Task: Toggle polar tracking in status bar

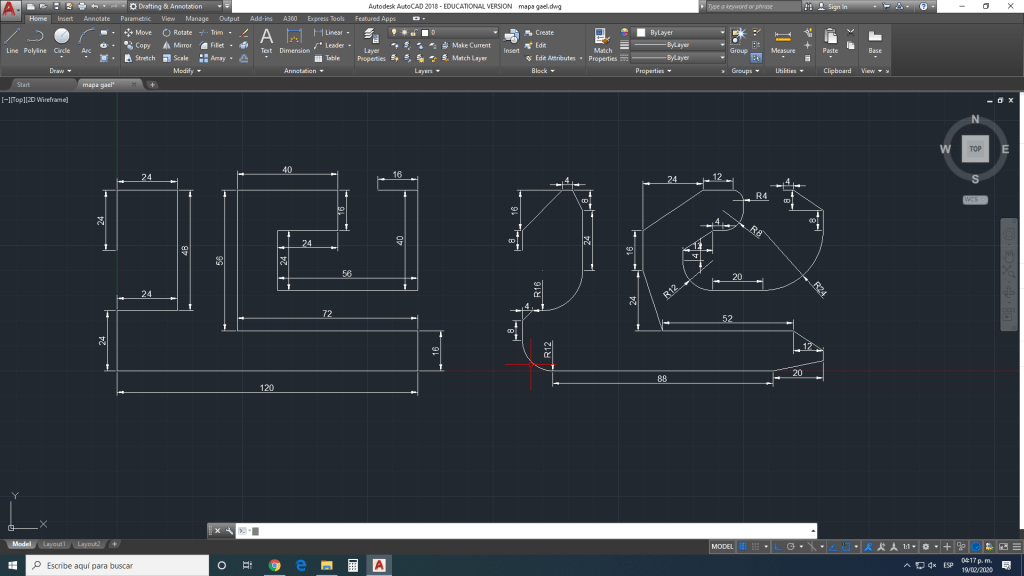Action: point(789,547)
